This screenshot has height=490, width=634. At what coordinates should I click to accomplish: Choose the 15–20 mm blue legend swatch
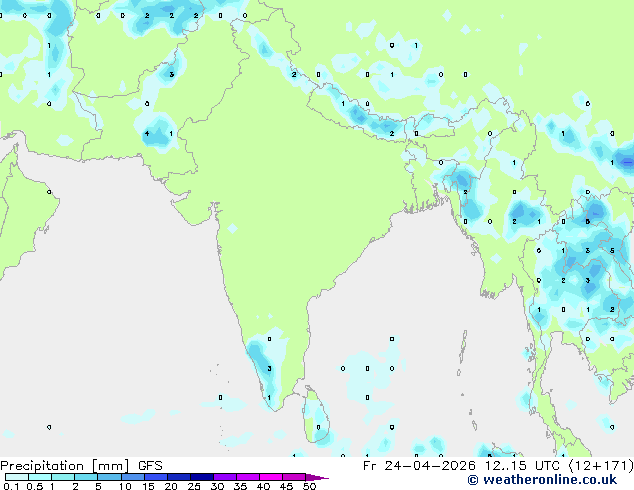pyautogui.click(x=155, y=477)
